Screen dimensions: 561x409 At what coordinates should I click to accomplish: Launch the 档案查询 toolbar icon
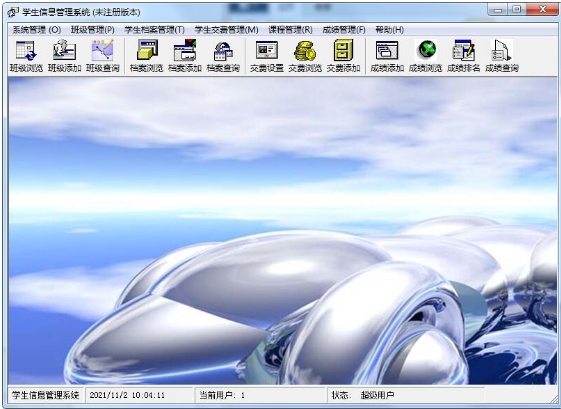[x=223, y=56]
